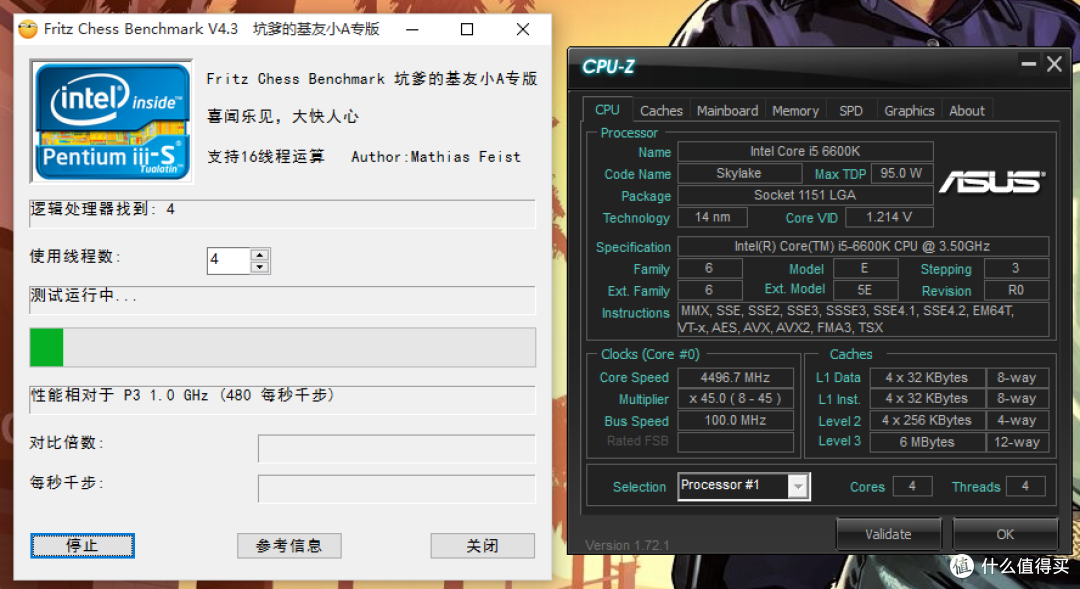The image size is (1080, 589).
Task: Click the '逻辑处理器找到: 4' status line
Action: coord(282,213)
